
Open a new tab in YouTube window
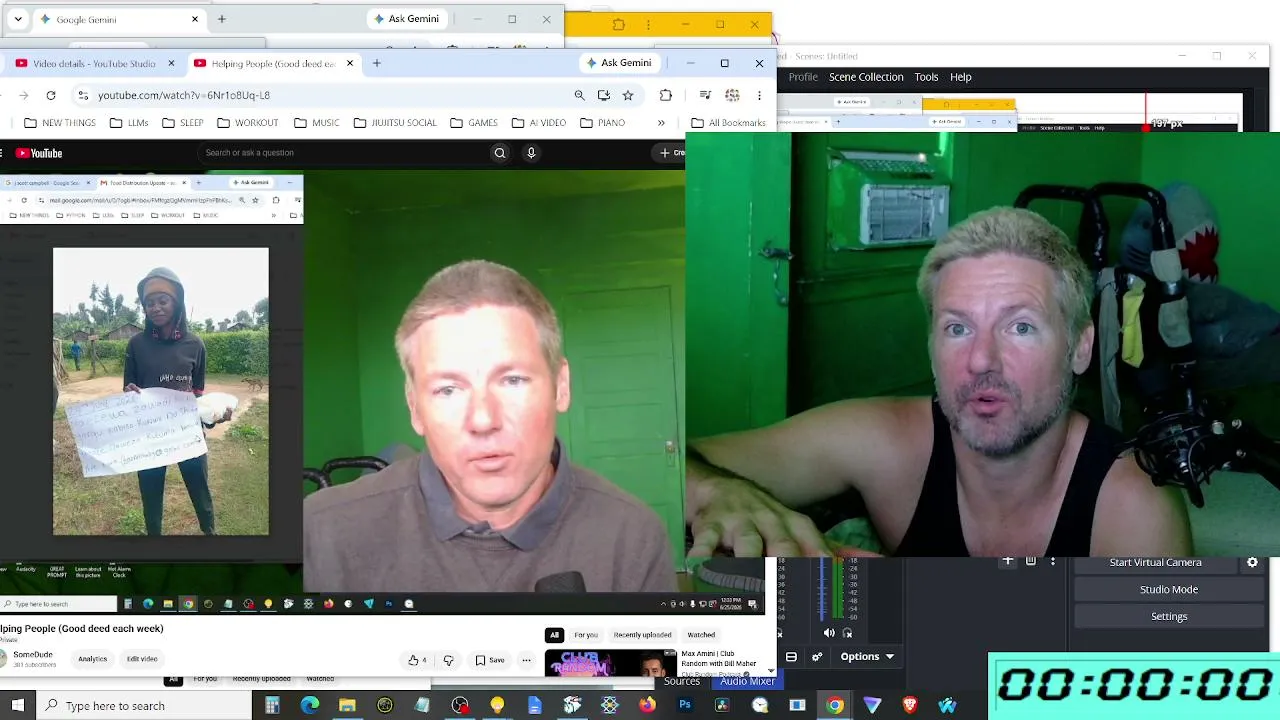click(377, 63)
